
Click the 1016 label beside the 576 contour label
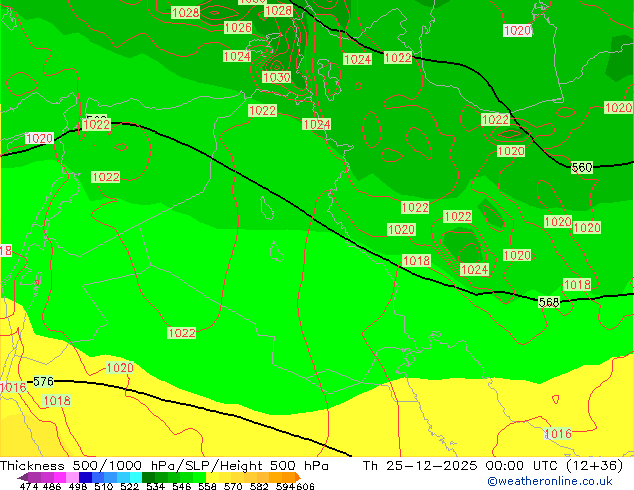(13, 387)
